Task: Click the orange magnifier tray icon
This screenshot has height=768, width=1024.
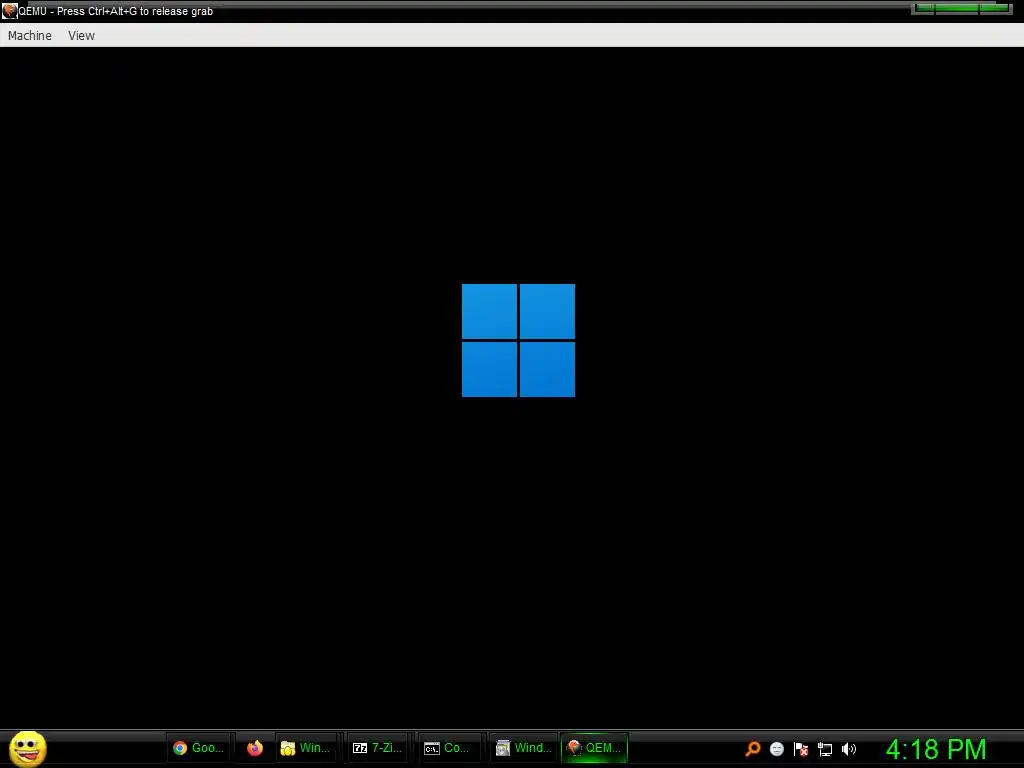Action: coord(752,749)
